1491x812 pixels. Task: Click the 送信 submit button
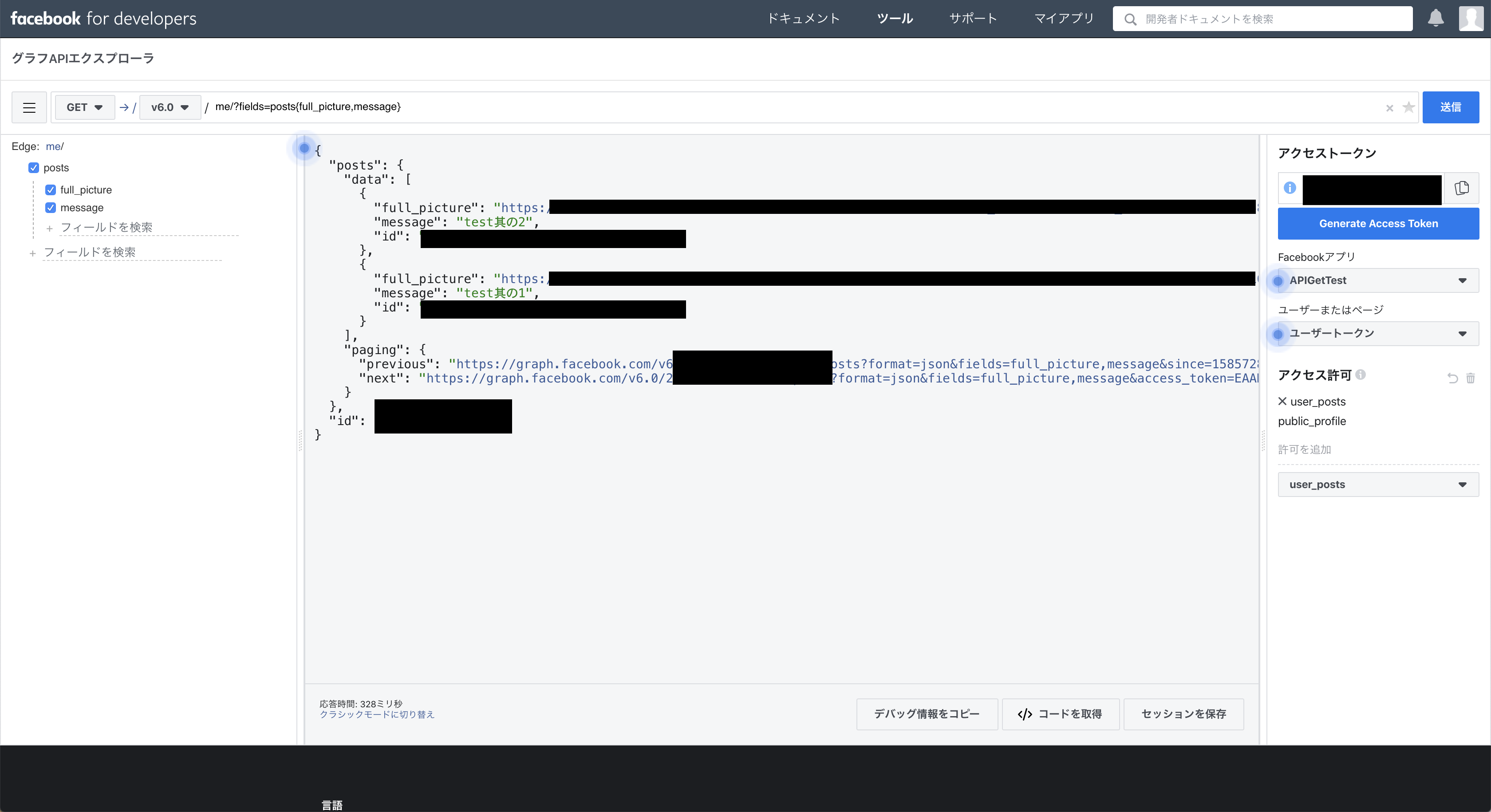click(x=1451, y=107)
